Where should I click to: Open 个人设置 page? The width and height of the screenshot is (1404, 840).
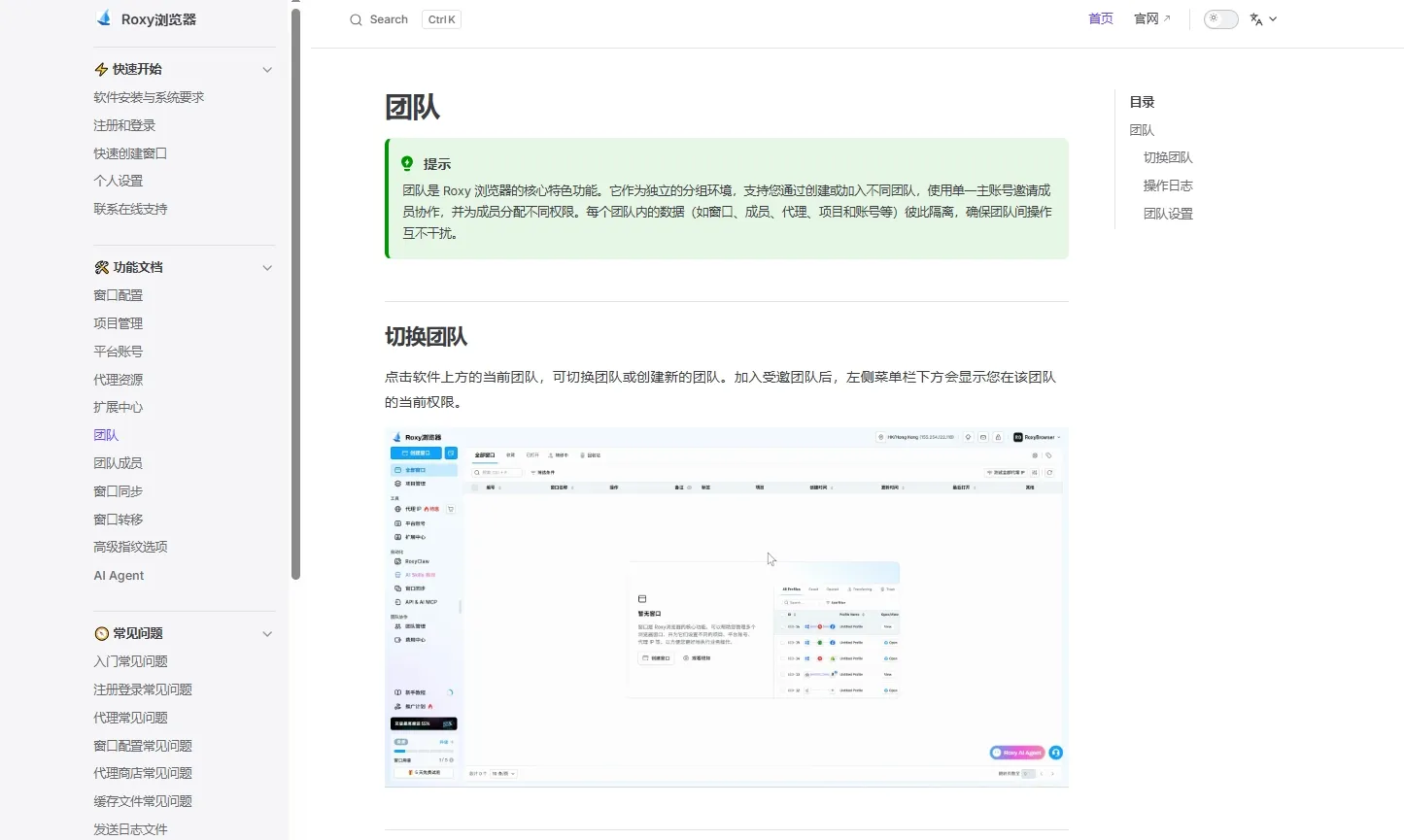[x=119, y=181]
